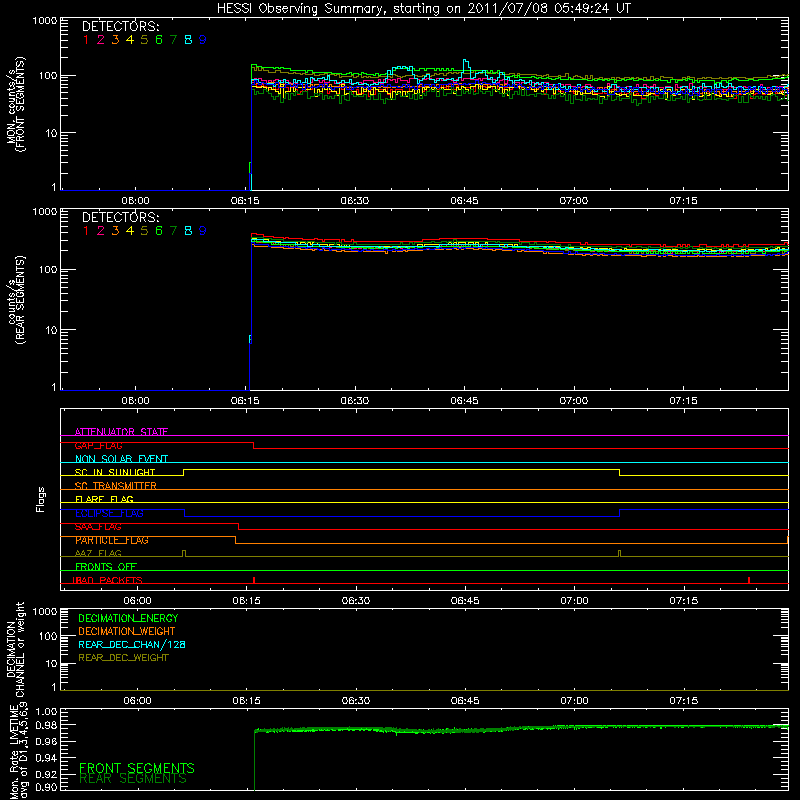Select detector 2 legend number in front segments panel
This screenshot has width=800, height=800.
[101, 40]
